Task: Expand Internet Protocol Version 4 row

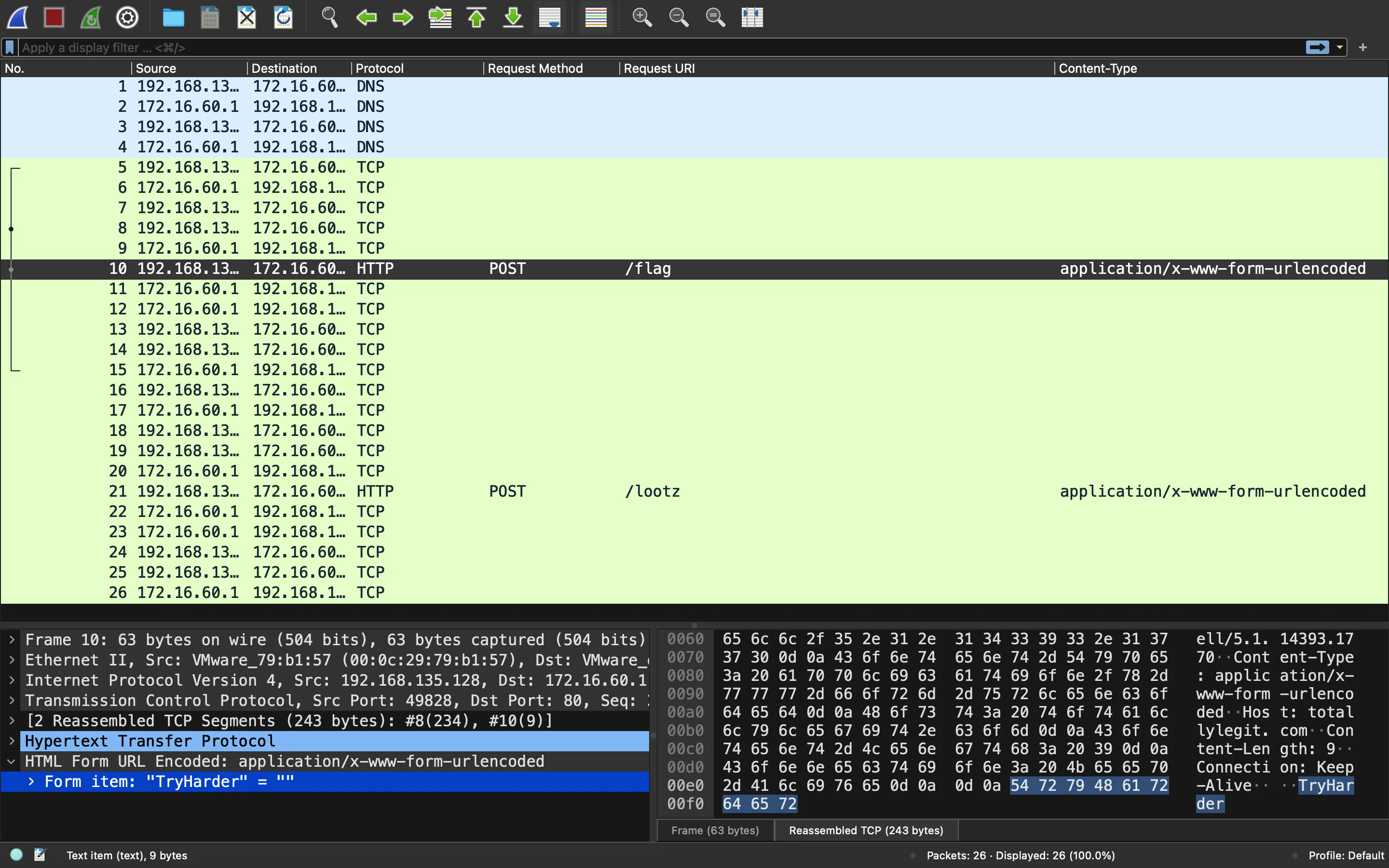Action: [12, 680]
